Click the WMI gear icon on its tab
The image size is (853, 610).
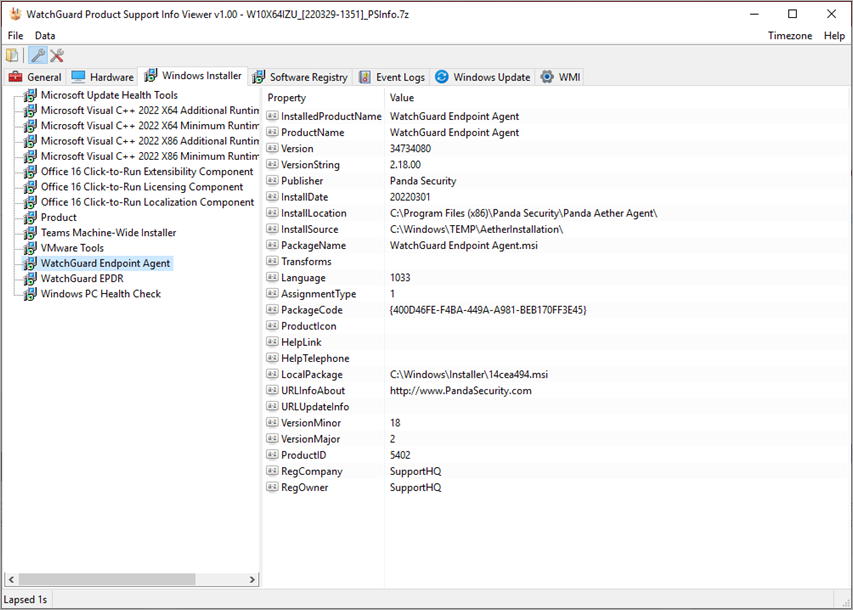click(546, 76)
